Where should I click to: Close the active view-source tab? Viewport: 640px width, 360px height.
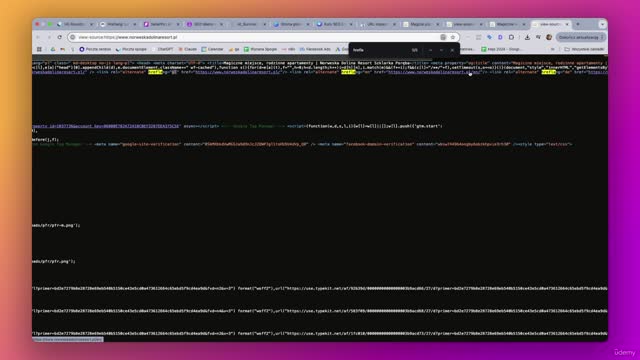pos(567,24)
